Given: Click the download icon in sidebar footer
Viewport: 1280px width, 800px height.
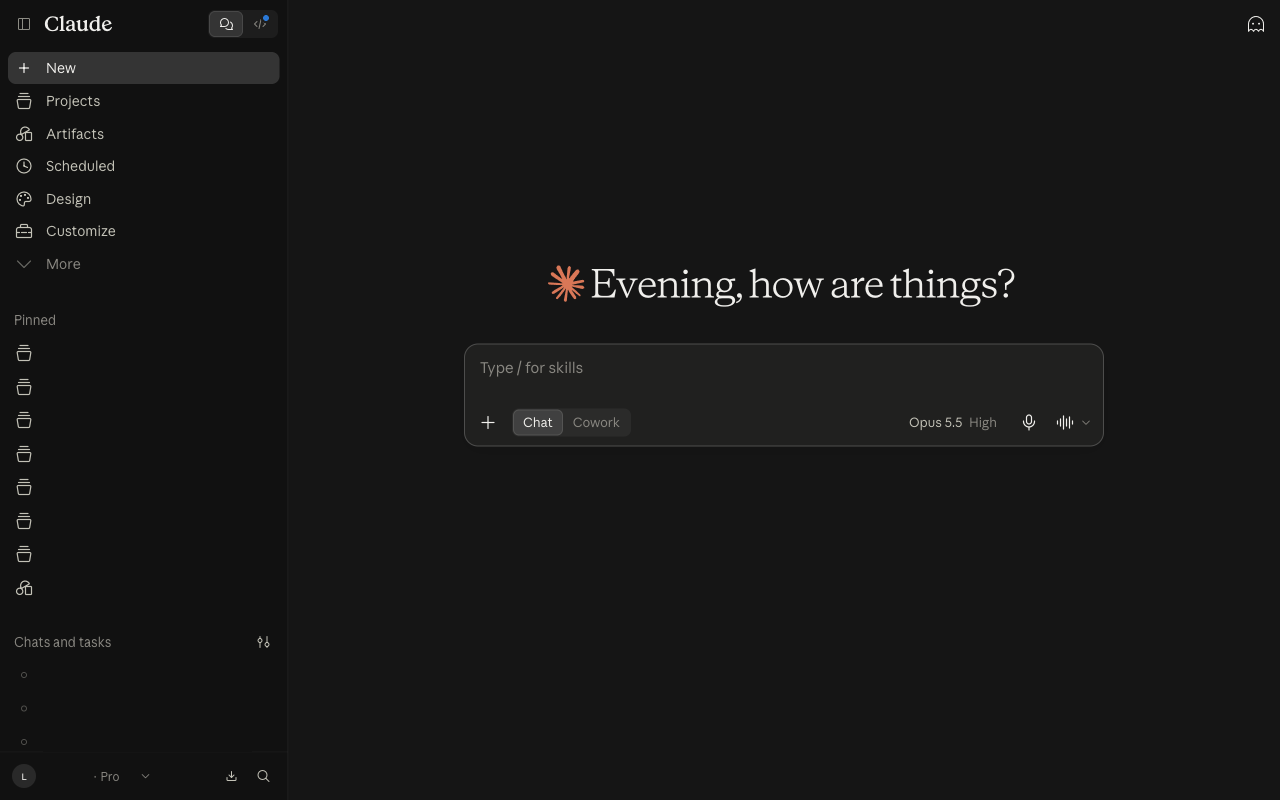Looking at the screenshot, I should coord(231,776).
